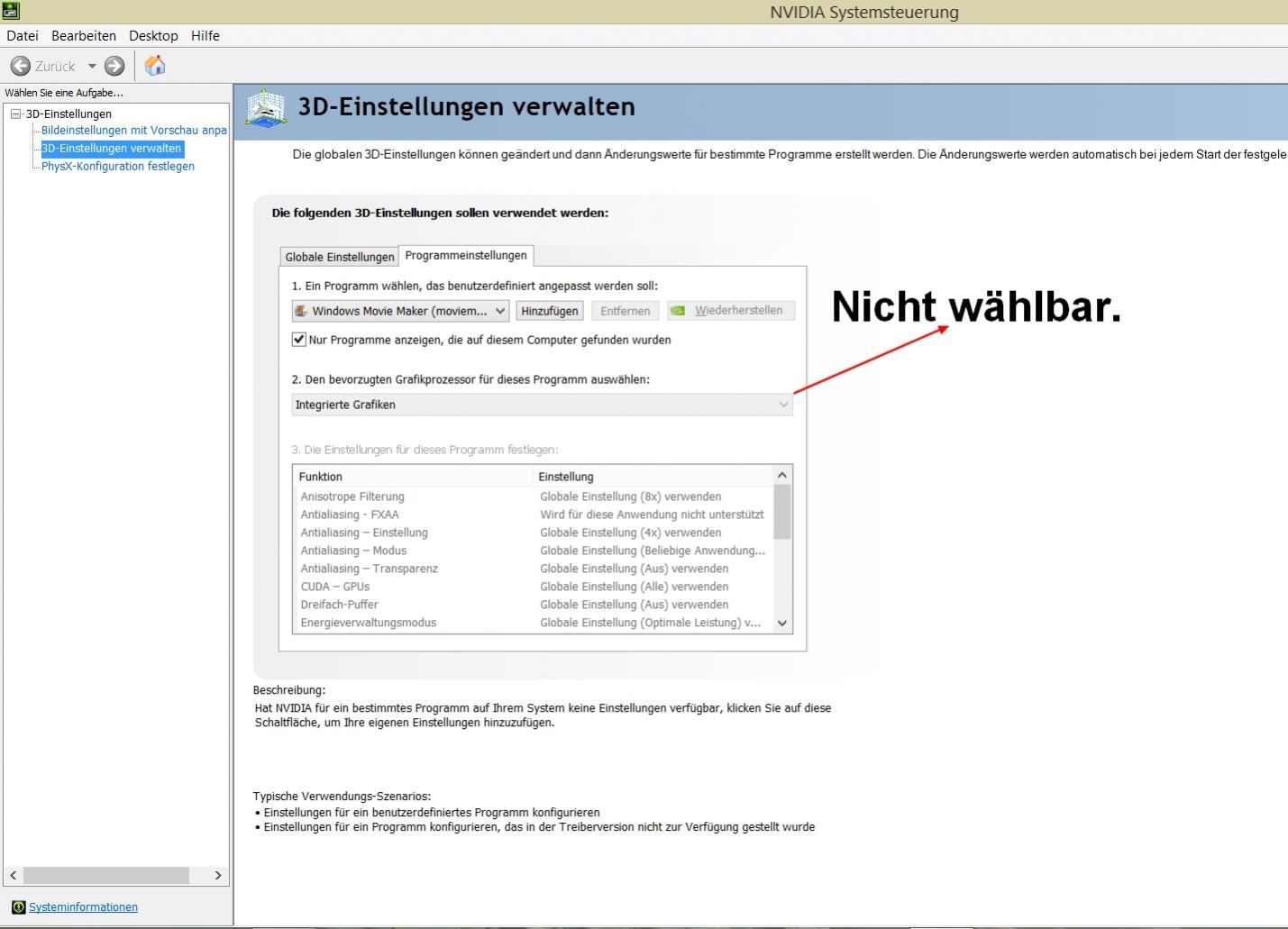
Task: Click the Systeminformationen icon
Action: [19, 907]
